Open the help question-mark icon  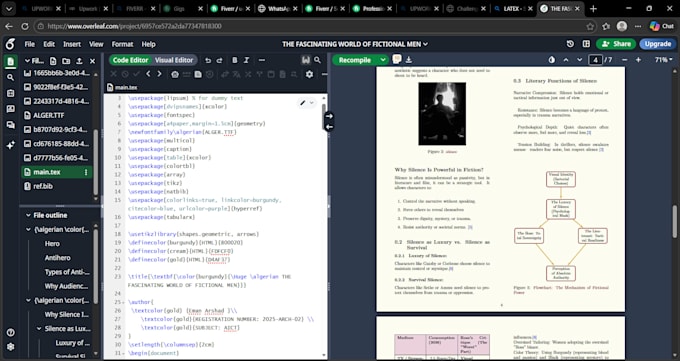[x=10, y=332]
